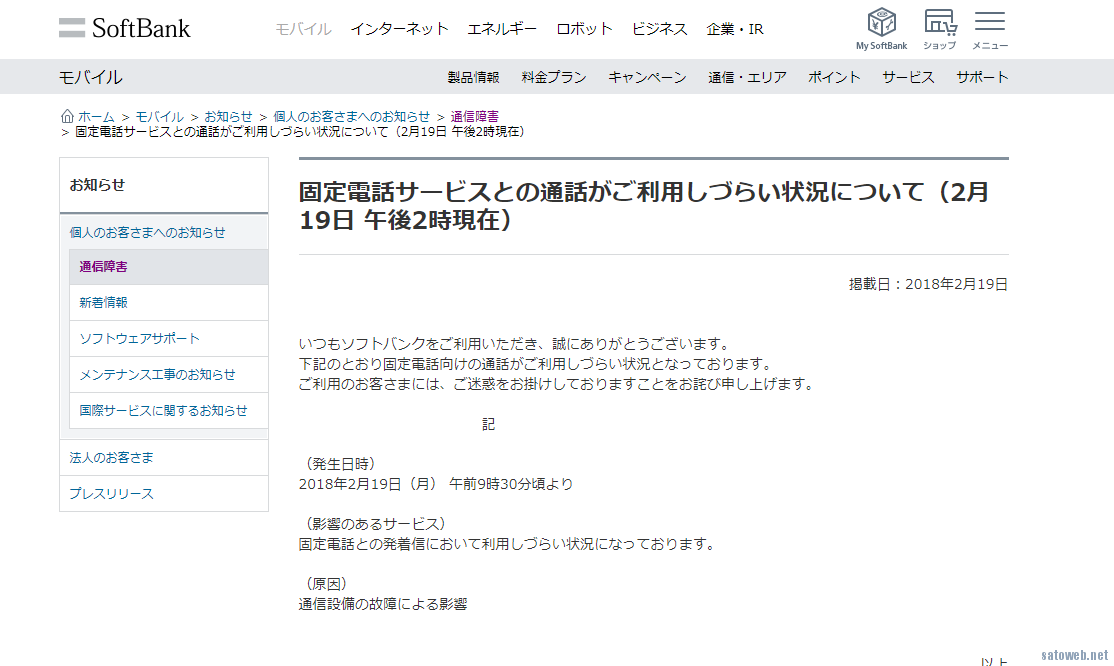Image resolution: width=1114 pixels, height=666 pixels.
Task: Open the エネルギー top menu item
Action: (502, 29)
